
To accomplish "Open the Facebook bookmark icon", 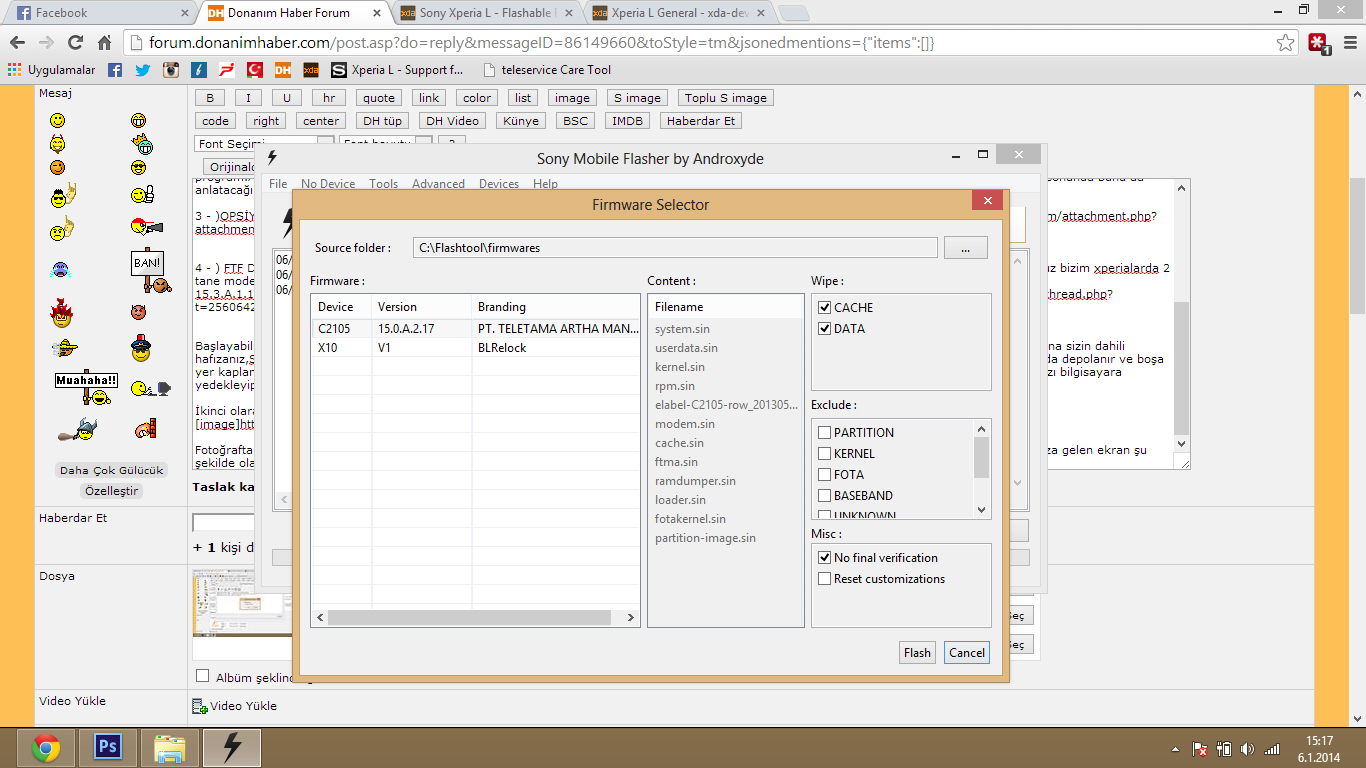I will point(115,70).
